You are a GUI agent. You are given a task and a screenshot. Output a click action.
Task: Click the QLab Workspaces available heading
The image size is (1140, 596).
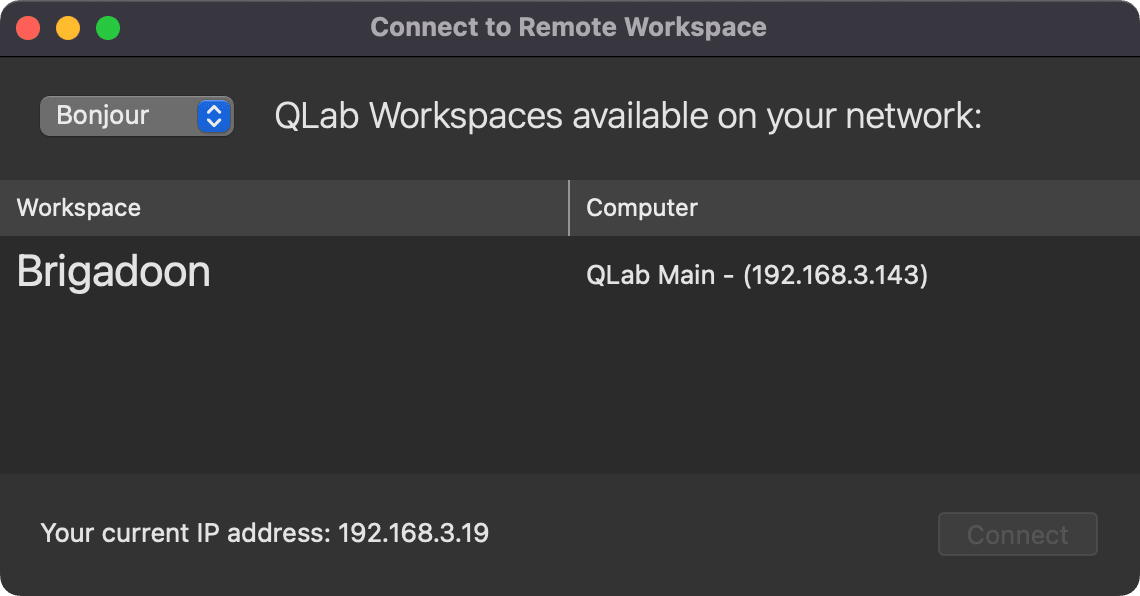pos(628,116)
